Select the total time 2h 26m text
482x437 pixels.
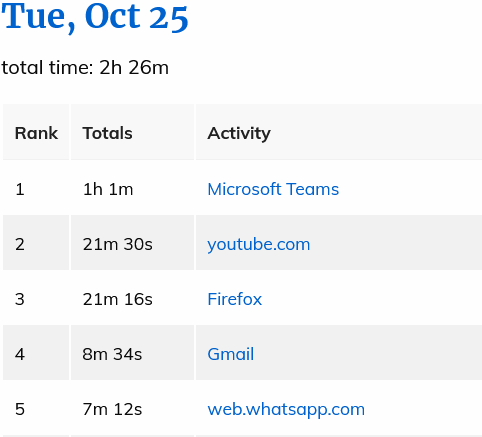pos(85,68)
